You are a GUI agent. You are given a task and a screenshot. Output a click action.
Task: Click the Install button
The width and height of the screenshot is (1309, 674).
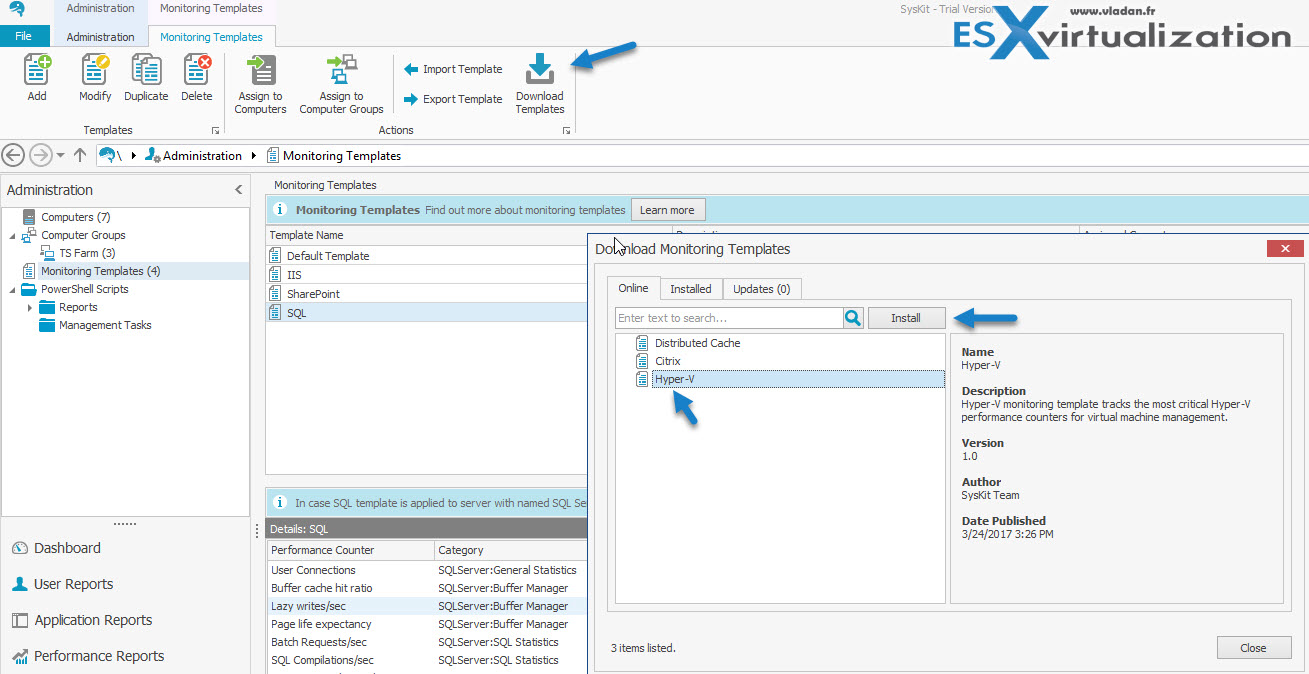906,318
